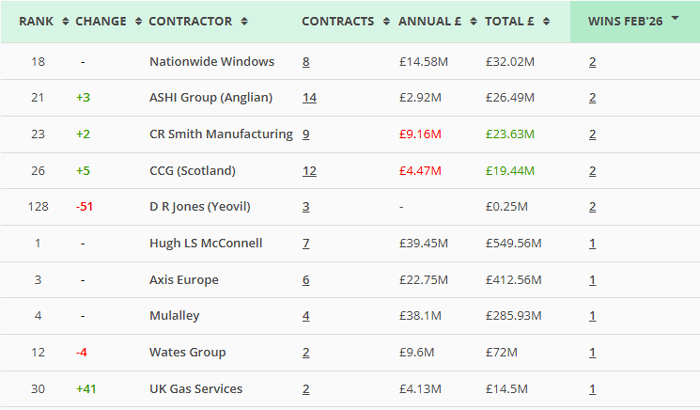Open Nationwide Windows contracts count link

(x=306, y=62)
